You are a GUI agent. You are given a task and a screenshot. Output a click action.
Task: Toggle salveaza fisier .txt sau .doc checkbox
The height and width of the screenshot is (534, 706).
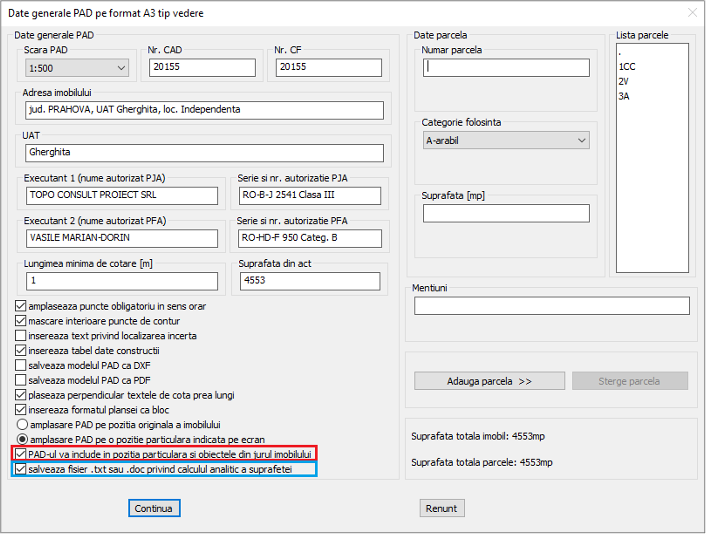pos(21,468)
